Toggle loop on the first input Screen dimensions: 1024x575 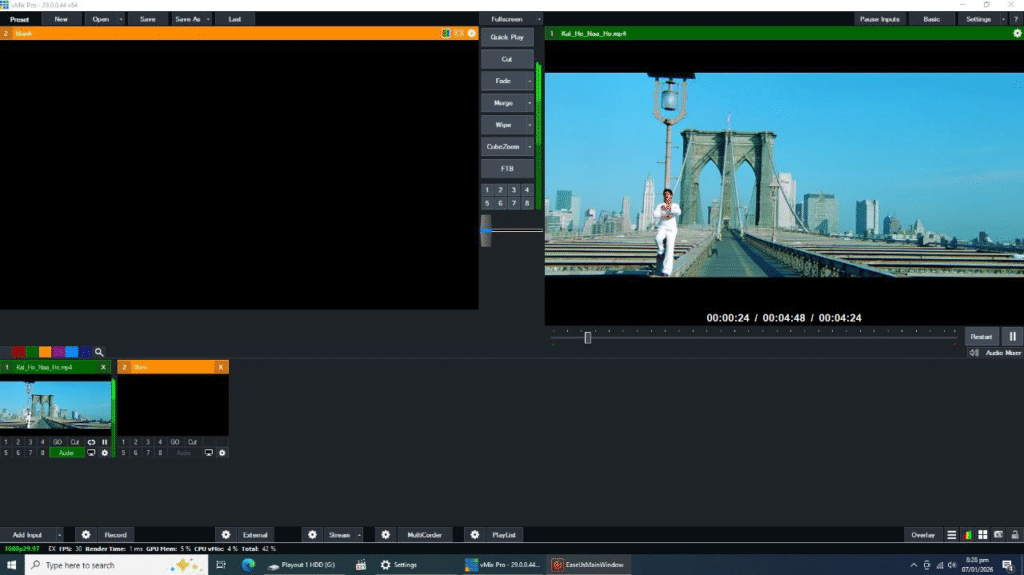click(x=91, y=441)
